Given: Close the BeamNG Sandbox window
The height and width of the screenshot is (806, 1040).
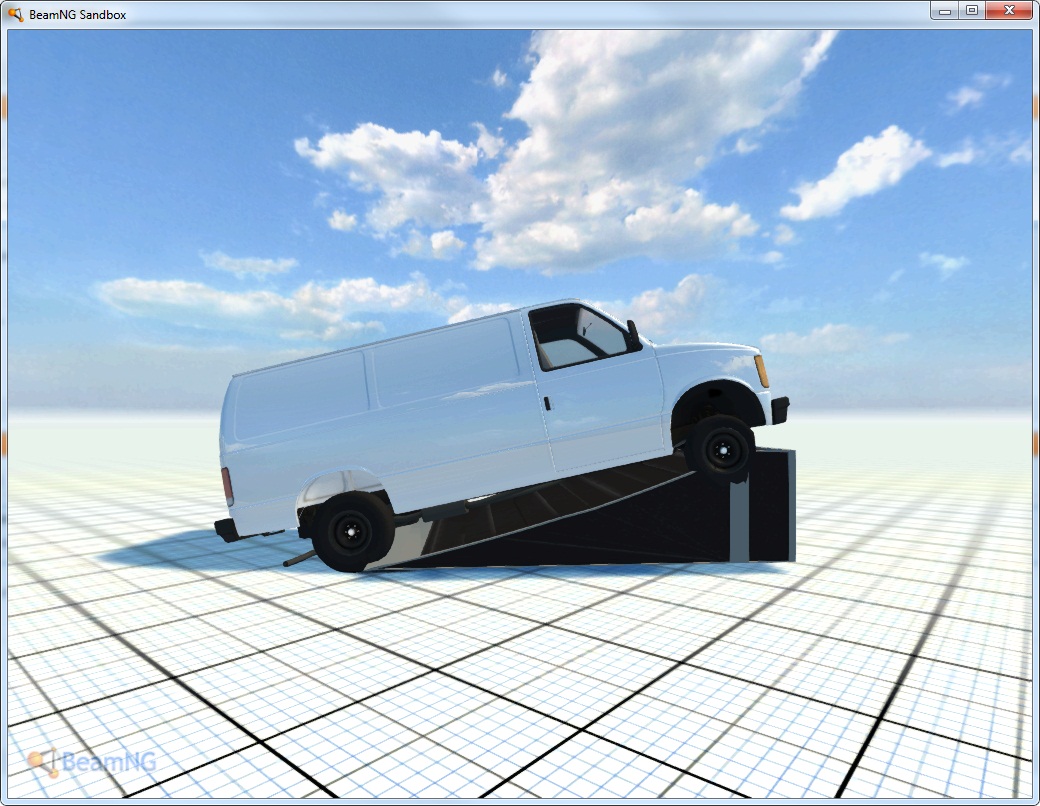Looking at the screenshot, I should click(1009, 11).
